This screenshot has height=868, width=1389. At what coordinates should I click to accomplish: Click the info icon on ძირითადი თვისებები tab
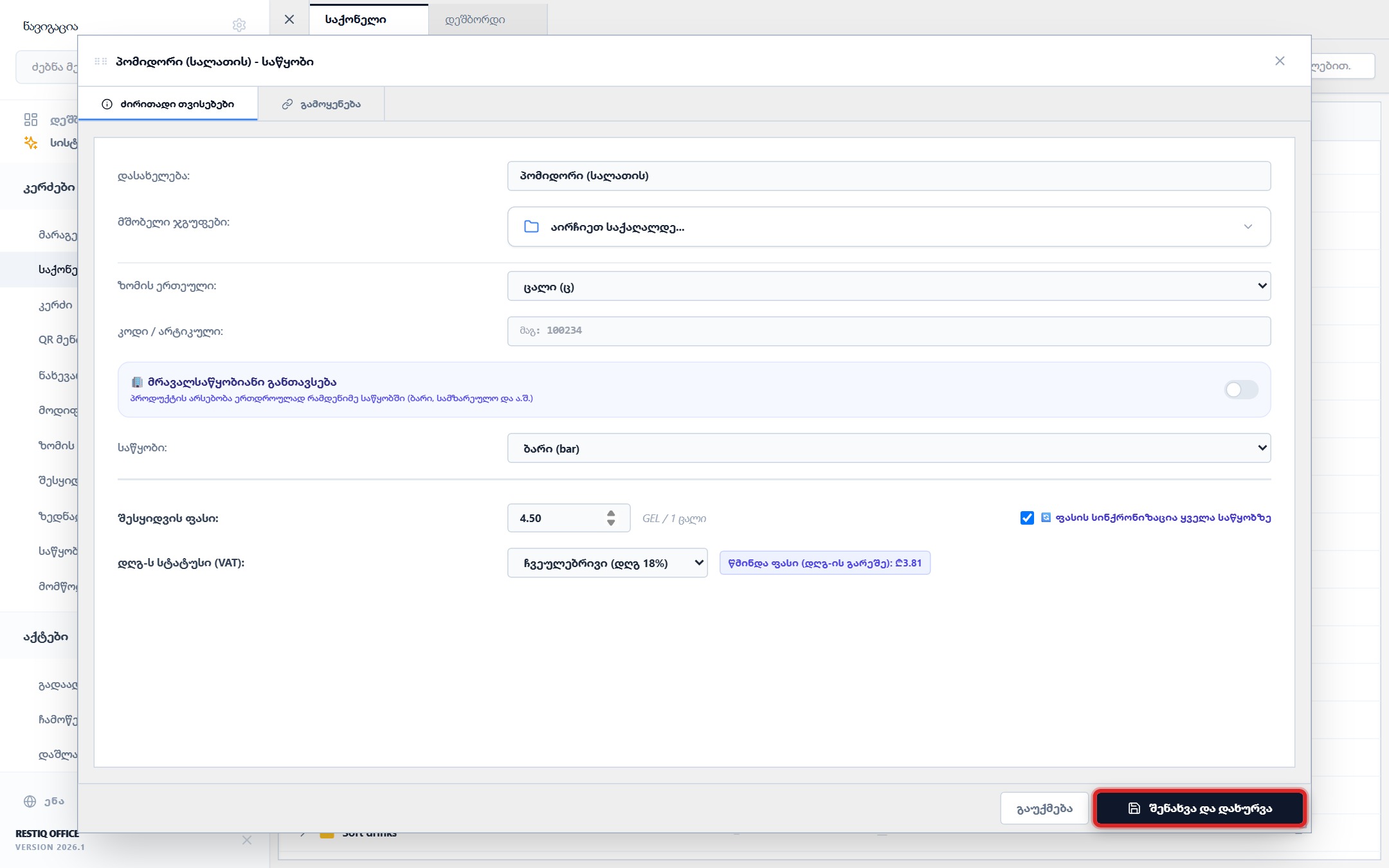coord(107,104)
